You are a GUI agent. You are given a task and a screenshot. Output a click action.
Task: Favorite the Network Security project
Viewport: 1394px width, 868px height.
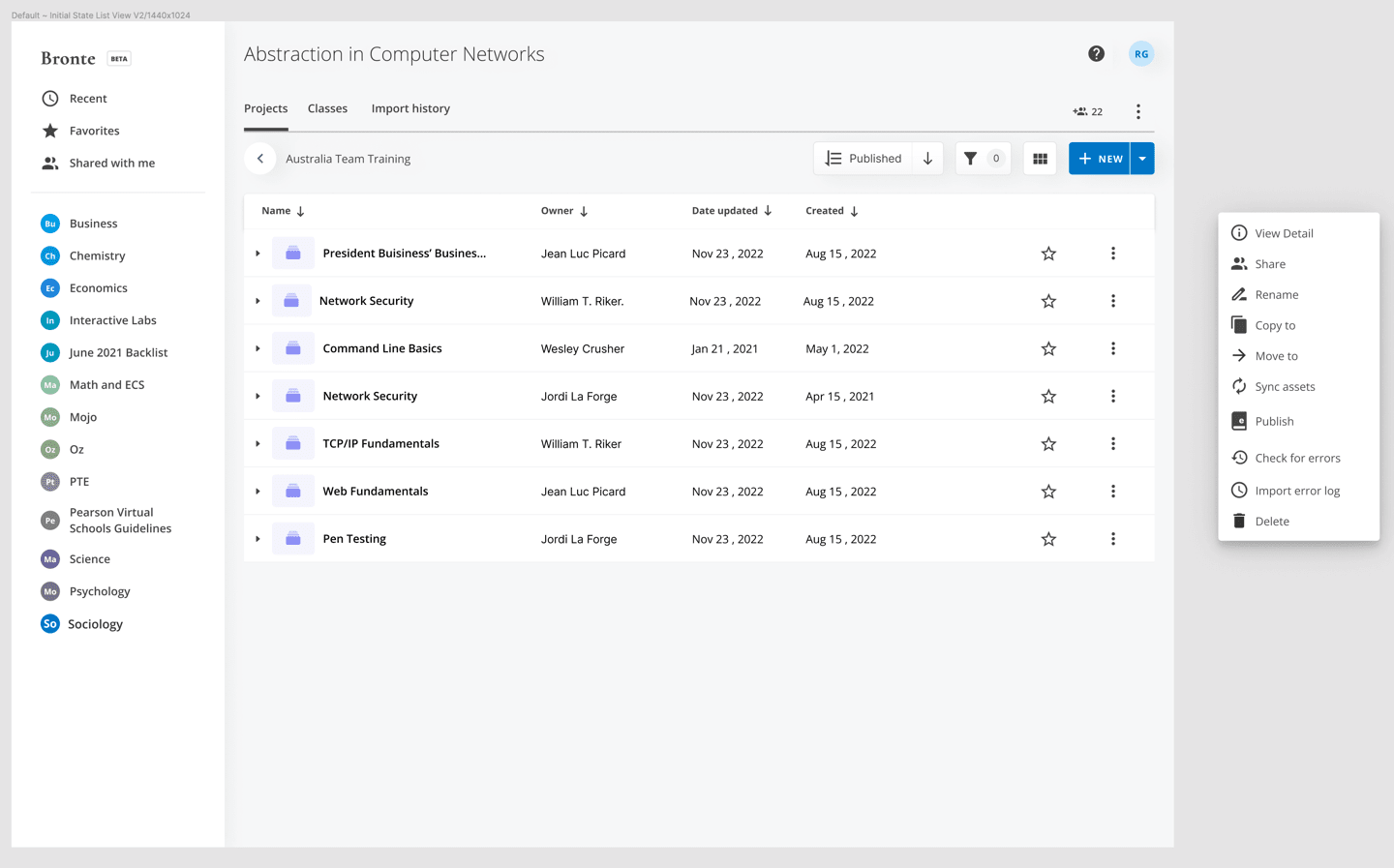[x=1048, y=301]
